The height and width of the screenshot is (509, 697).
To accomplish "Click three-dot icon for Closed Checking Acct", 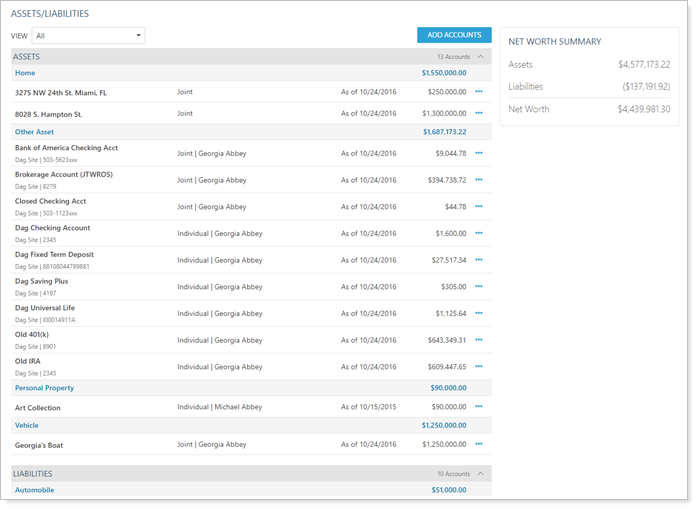I will 479,206.
